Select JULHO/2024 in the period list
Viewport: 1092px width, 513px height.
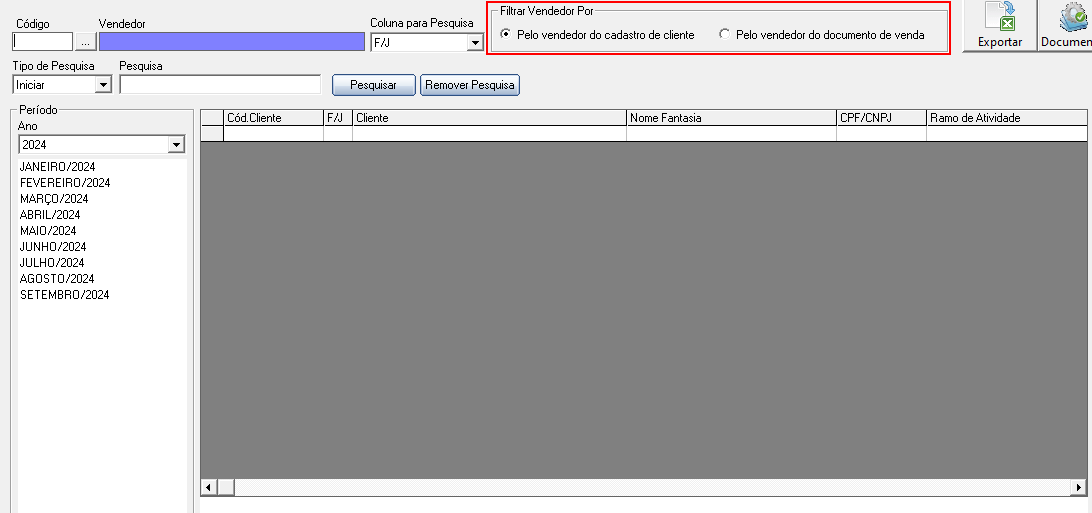click(x=52, y=263)
